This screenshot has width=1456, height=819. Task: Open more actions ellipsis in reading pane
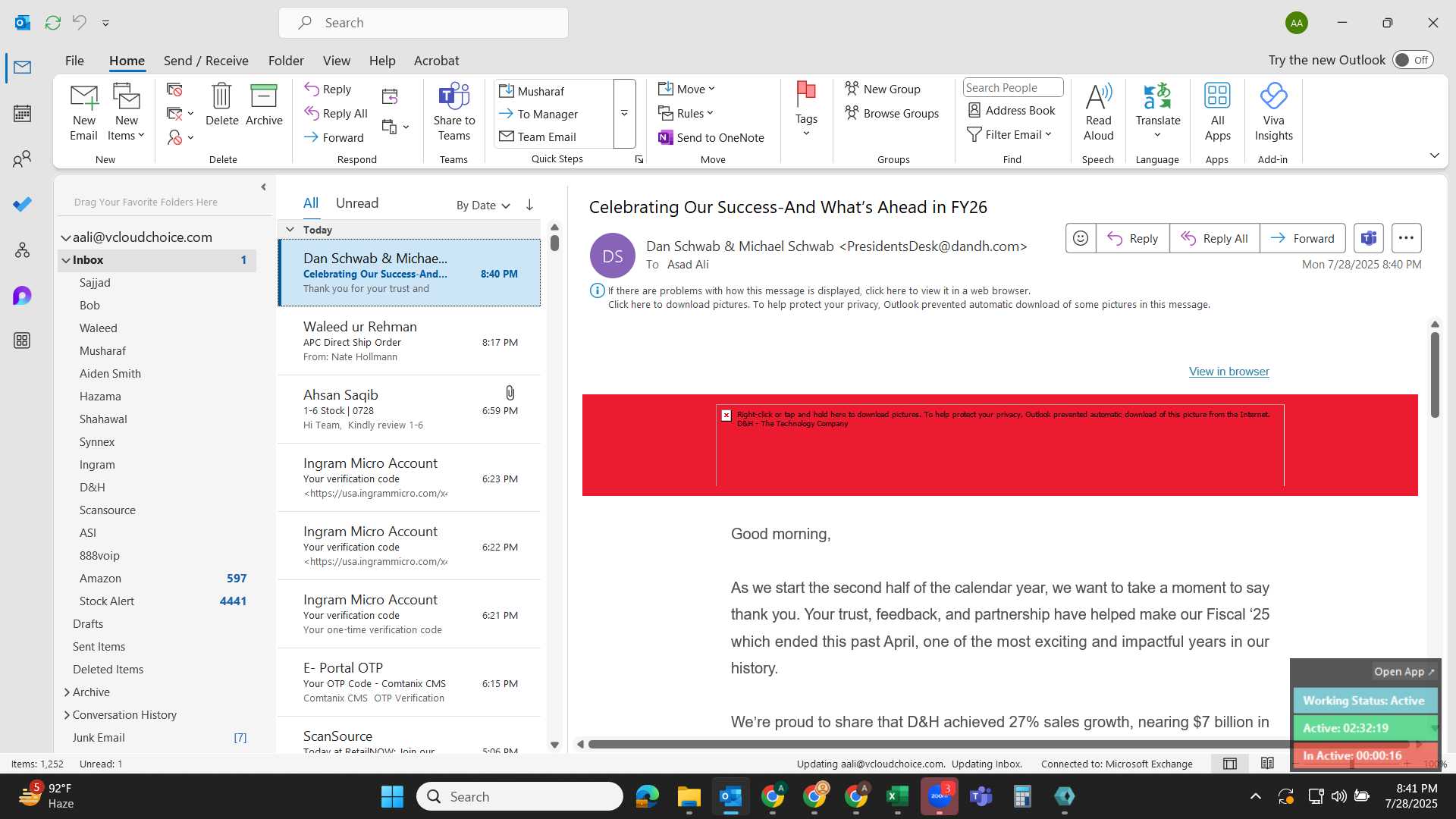tap(1406, 238)
